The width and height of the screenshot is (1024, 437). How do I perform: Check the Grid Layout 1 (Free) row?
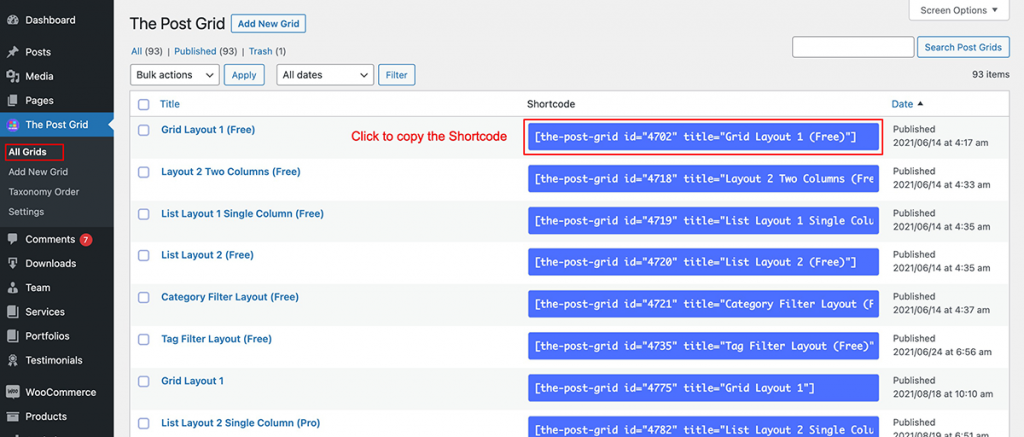(144, 130)
